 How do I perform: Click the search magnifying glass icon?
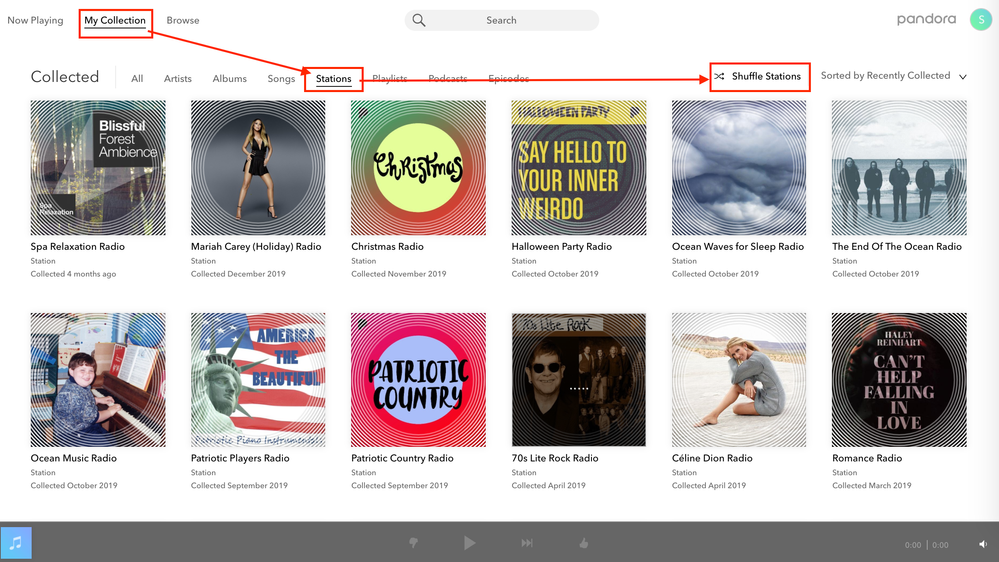[419, 20]
